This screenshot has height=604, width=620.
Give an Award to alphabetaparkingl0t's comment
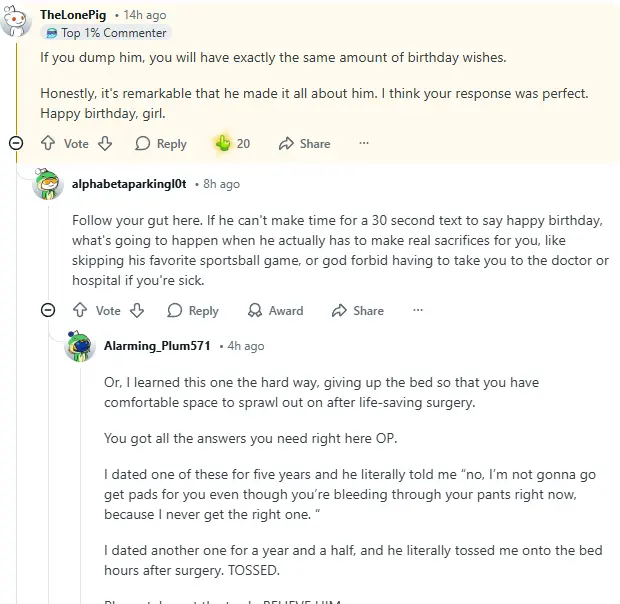[x=275, y=311]
